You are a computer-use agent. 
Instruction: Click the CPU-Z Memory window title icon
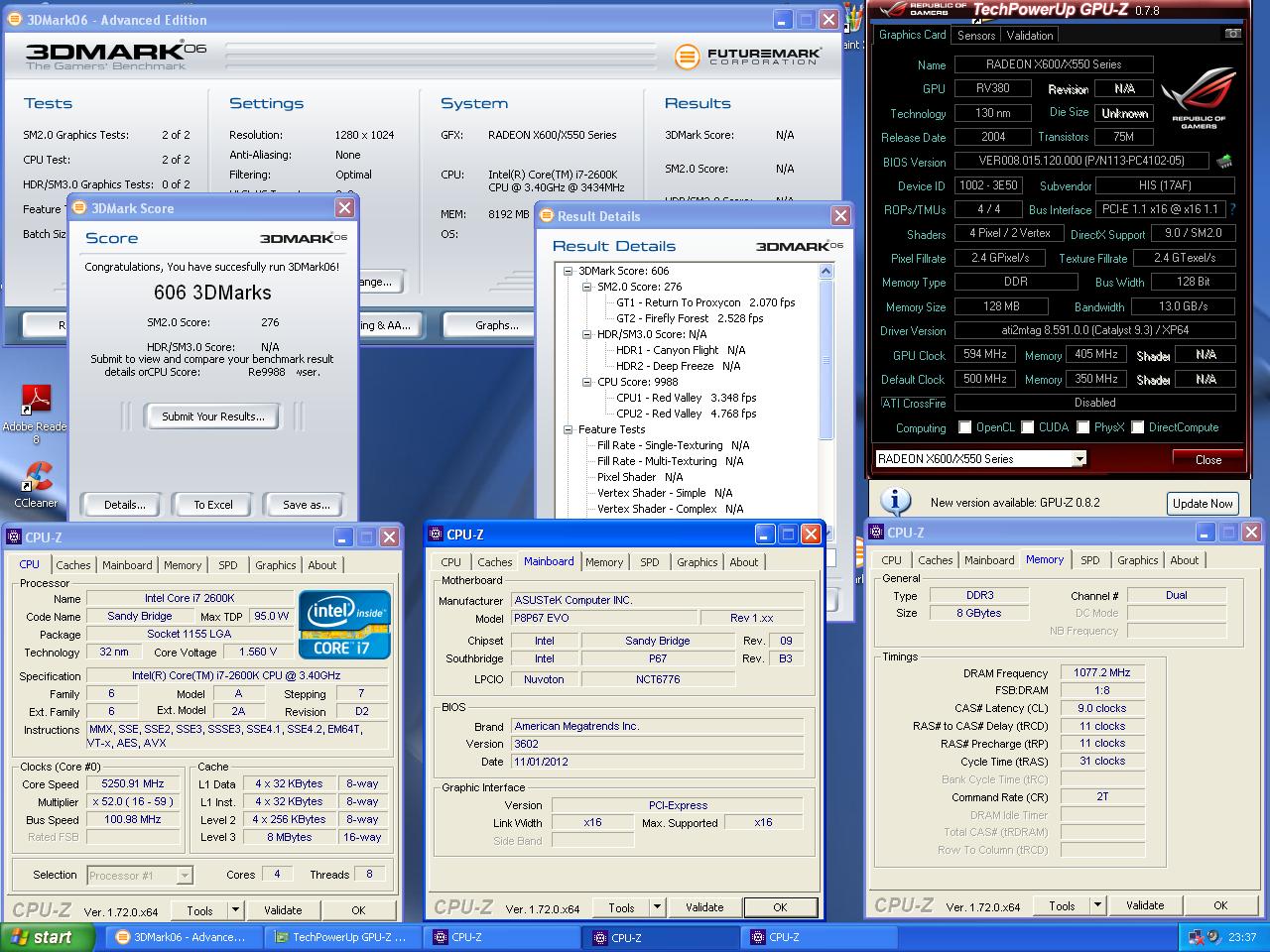pyautogui.click(x=876, y=533)
